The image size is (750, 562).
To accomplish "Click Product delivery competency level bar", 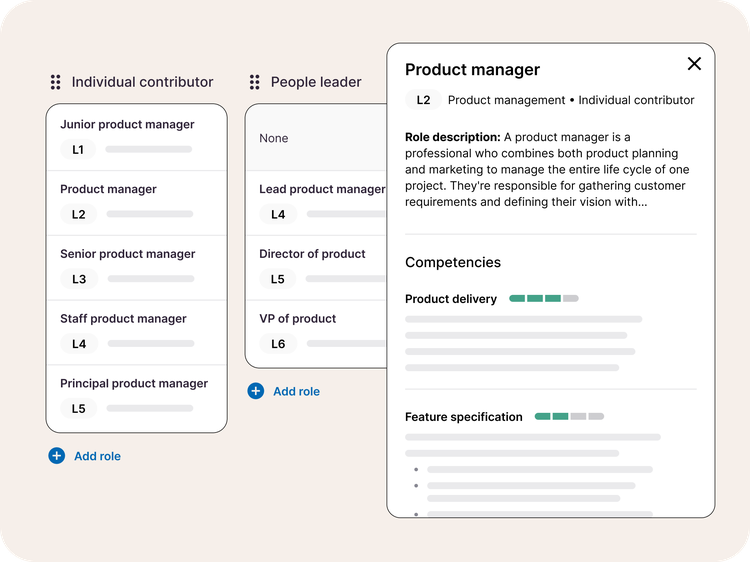I will pos(543,298).
